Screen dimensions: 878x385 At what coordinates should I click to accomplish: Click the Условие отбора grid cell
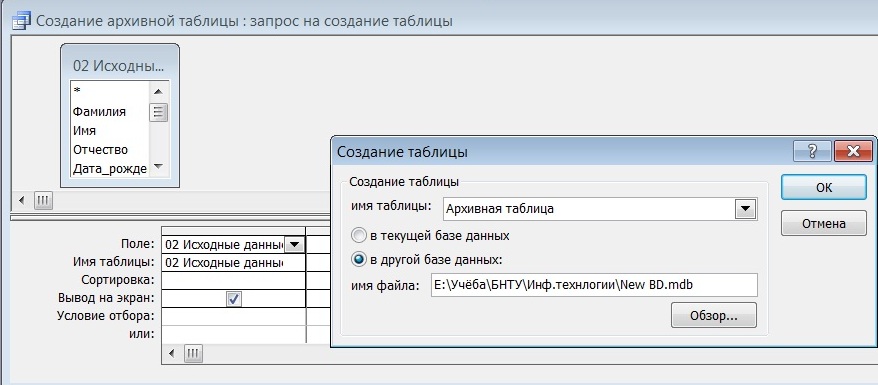point(233,316)
